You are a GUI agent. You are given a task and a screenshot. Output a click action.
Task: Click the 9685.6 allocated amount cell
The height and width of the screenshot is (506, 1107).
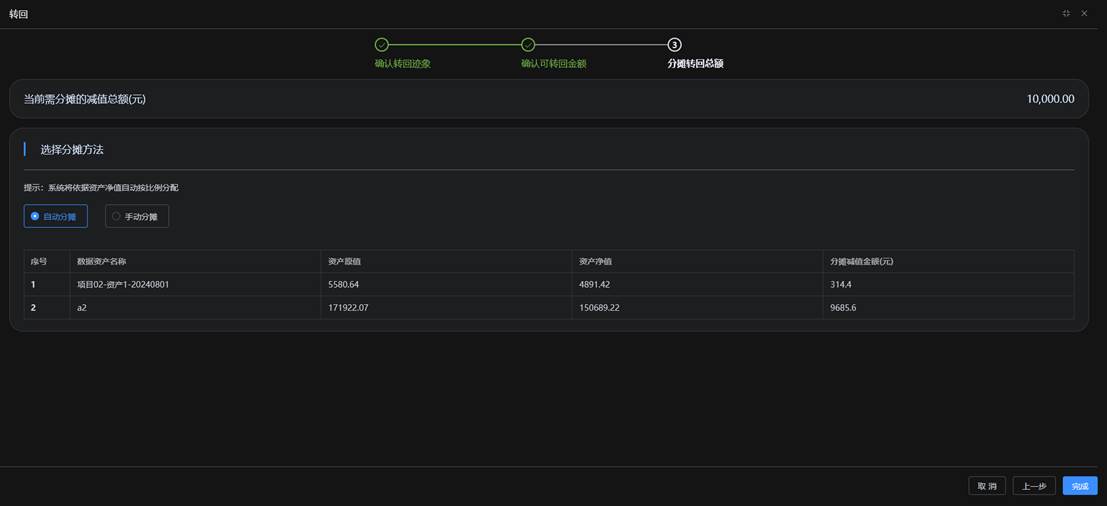point(843,308)
